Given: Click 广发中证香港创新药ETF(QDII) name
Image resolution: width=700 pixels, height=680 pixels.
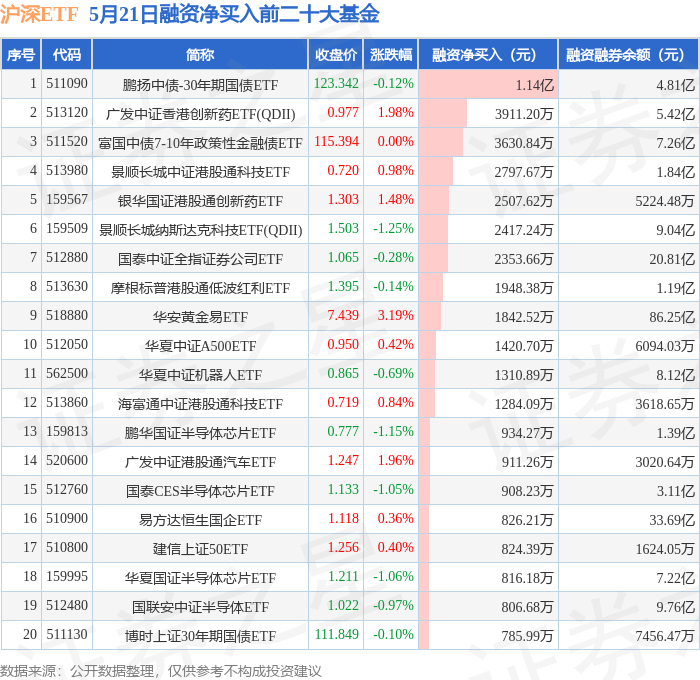Looking at the screenshot, I should point(200,114).
